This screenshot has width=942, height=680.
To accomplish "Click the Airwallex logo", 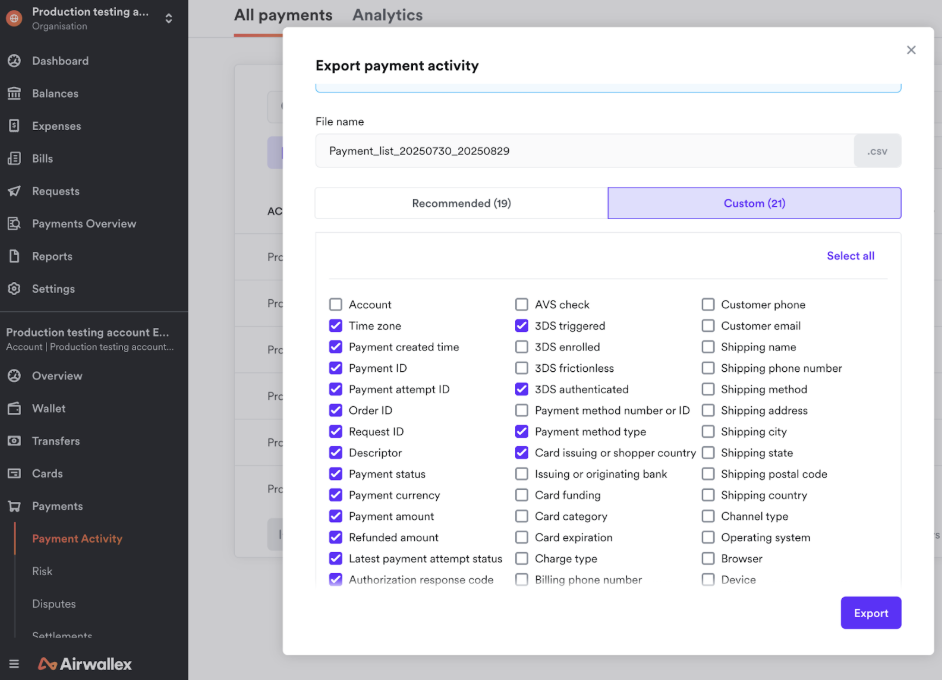I will 85,664.
